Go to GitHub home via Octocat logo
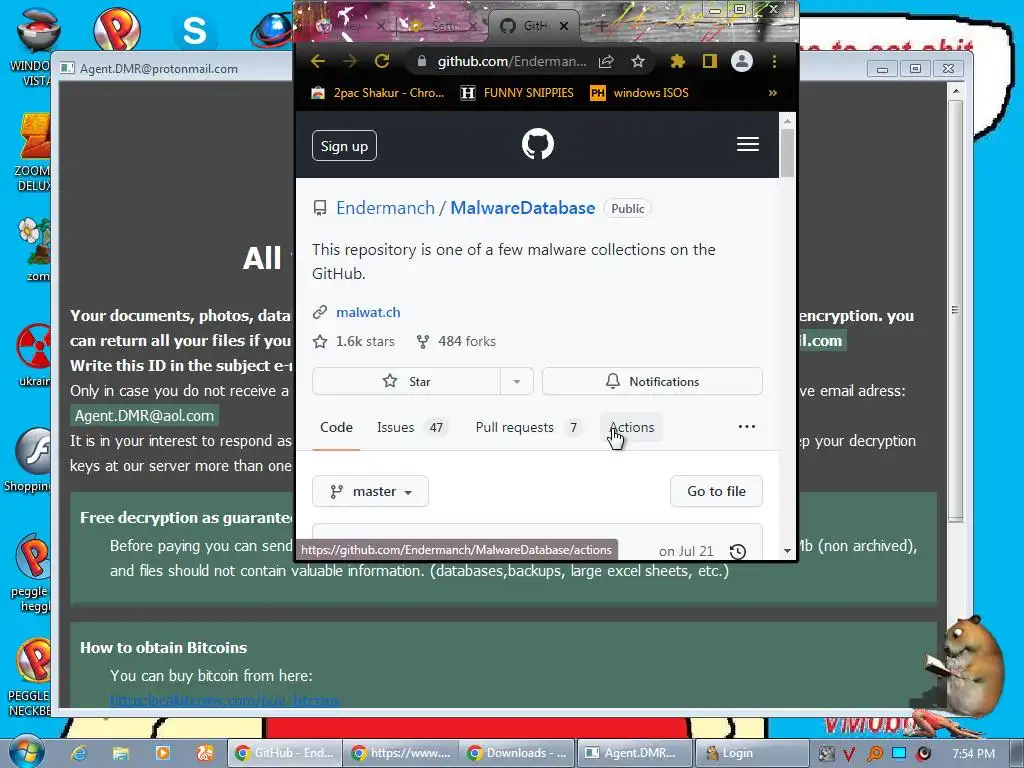 (x=537, y=144)
